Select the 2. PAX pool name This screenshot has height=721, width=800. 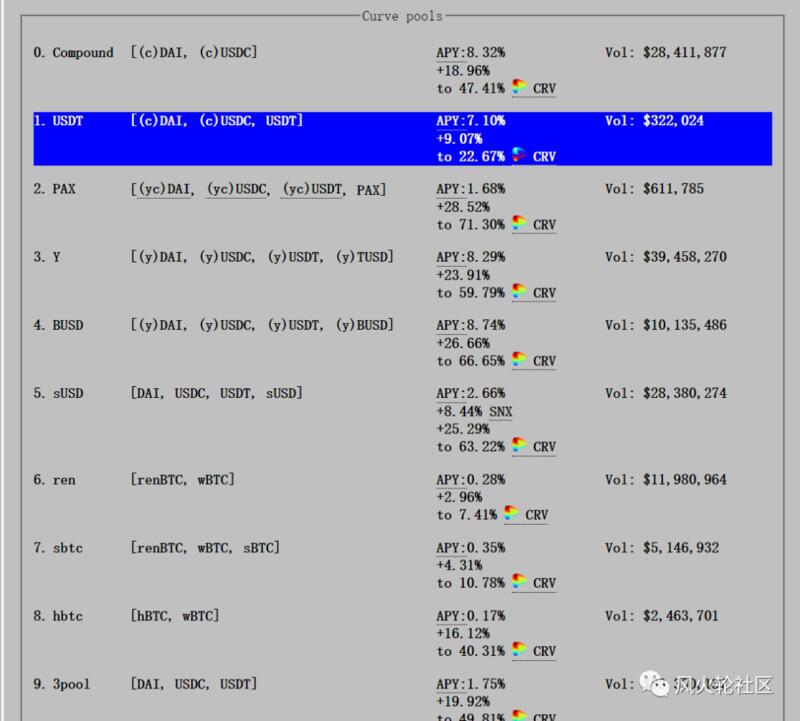tap(55, 189)
